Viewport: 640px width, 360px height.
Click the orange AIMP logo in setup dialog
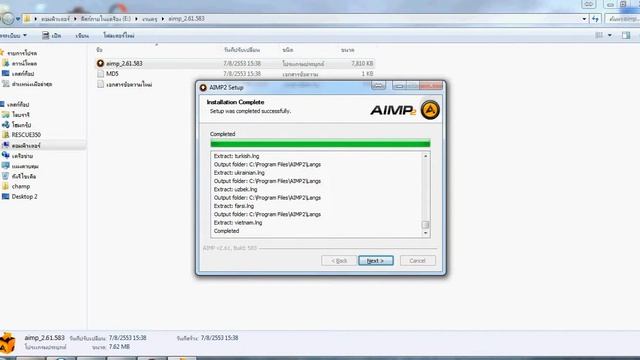(x=430, y=110)
